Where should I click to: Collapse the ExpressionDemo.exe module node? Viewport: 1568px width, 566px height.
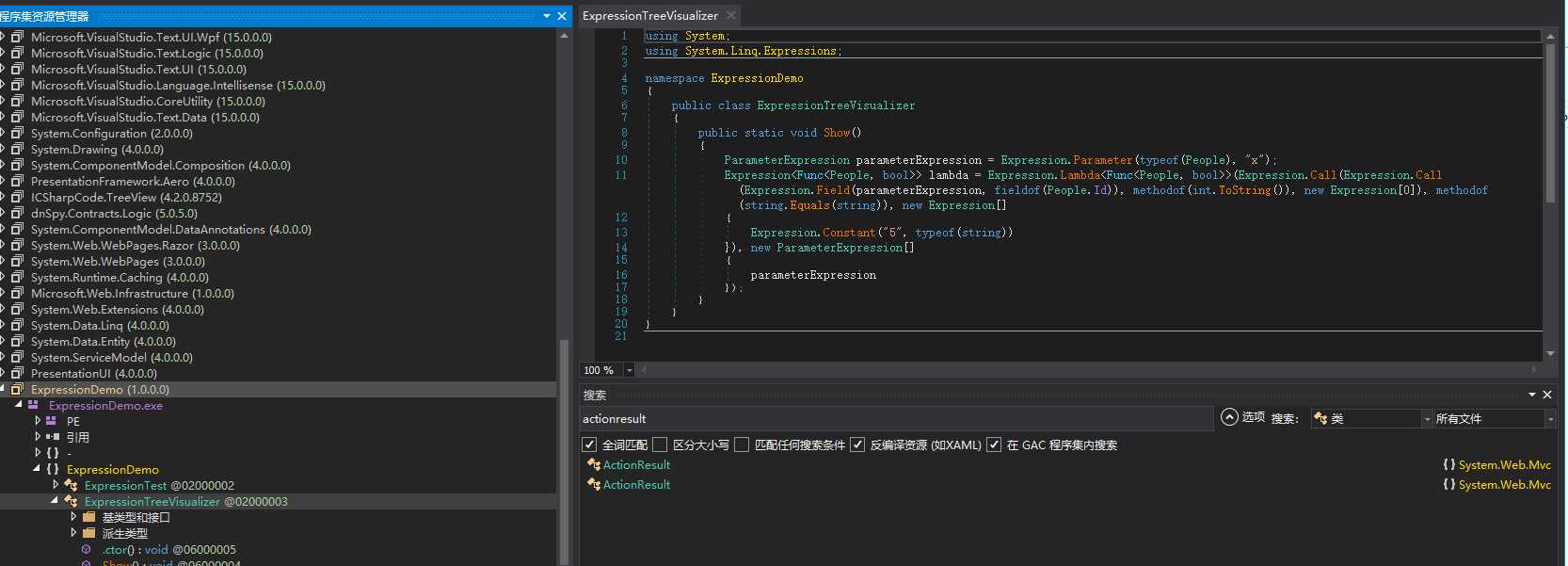pos(18,404)
